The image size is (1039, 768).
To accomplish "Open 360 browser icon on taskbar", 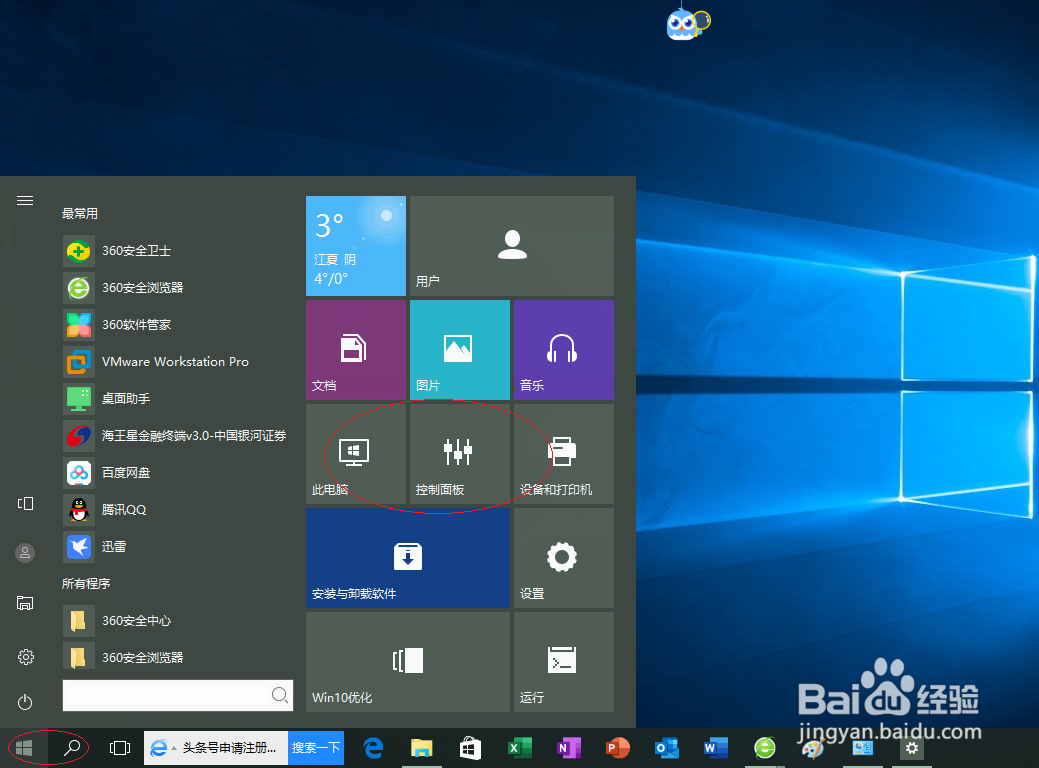I will (765, 748).
